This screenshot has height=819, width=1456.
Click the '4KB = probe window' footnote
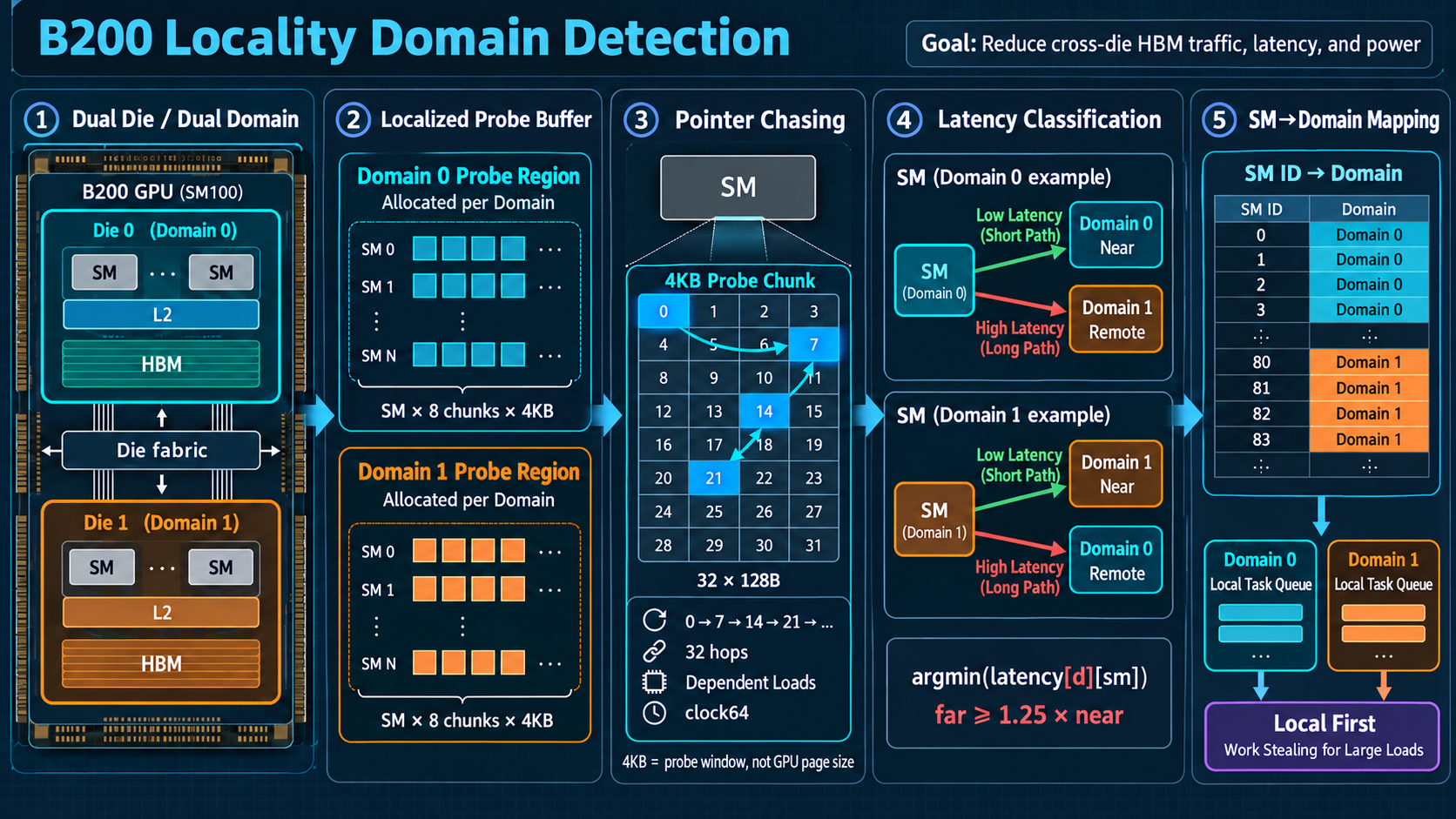[x=738, y=762]
